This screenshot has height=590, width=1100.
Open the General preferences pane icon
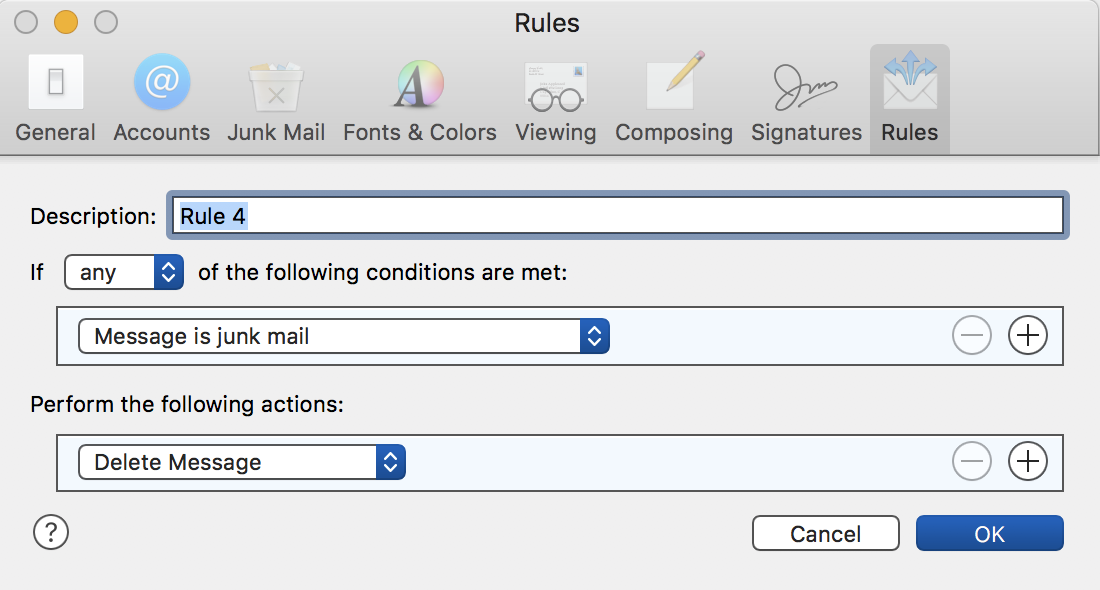coord(56,83)
